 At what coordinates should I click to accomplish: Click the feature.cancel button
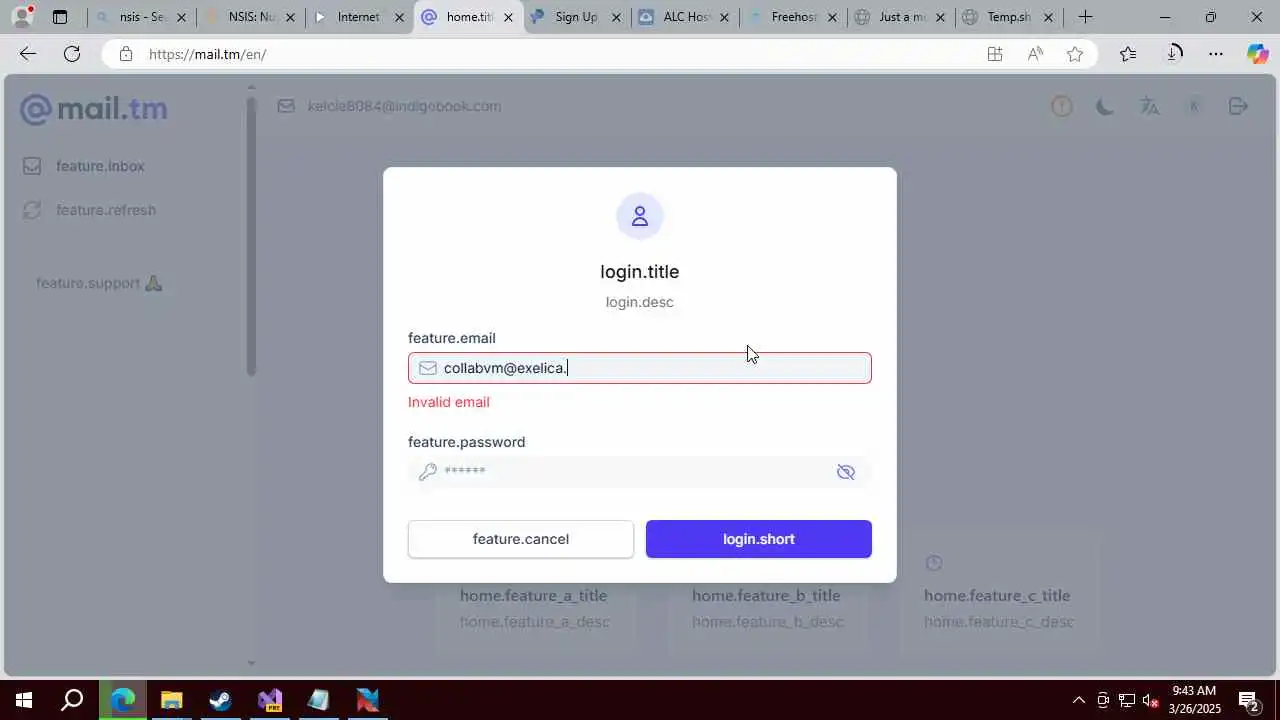coord(521,539)
